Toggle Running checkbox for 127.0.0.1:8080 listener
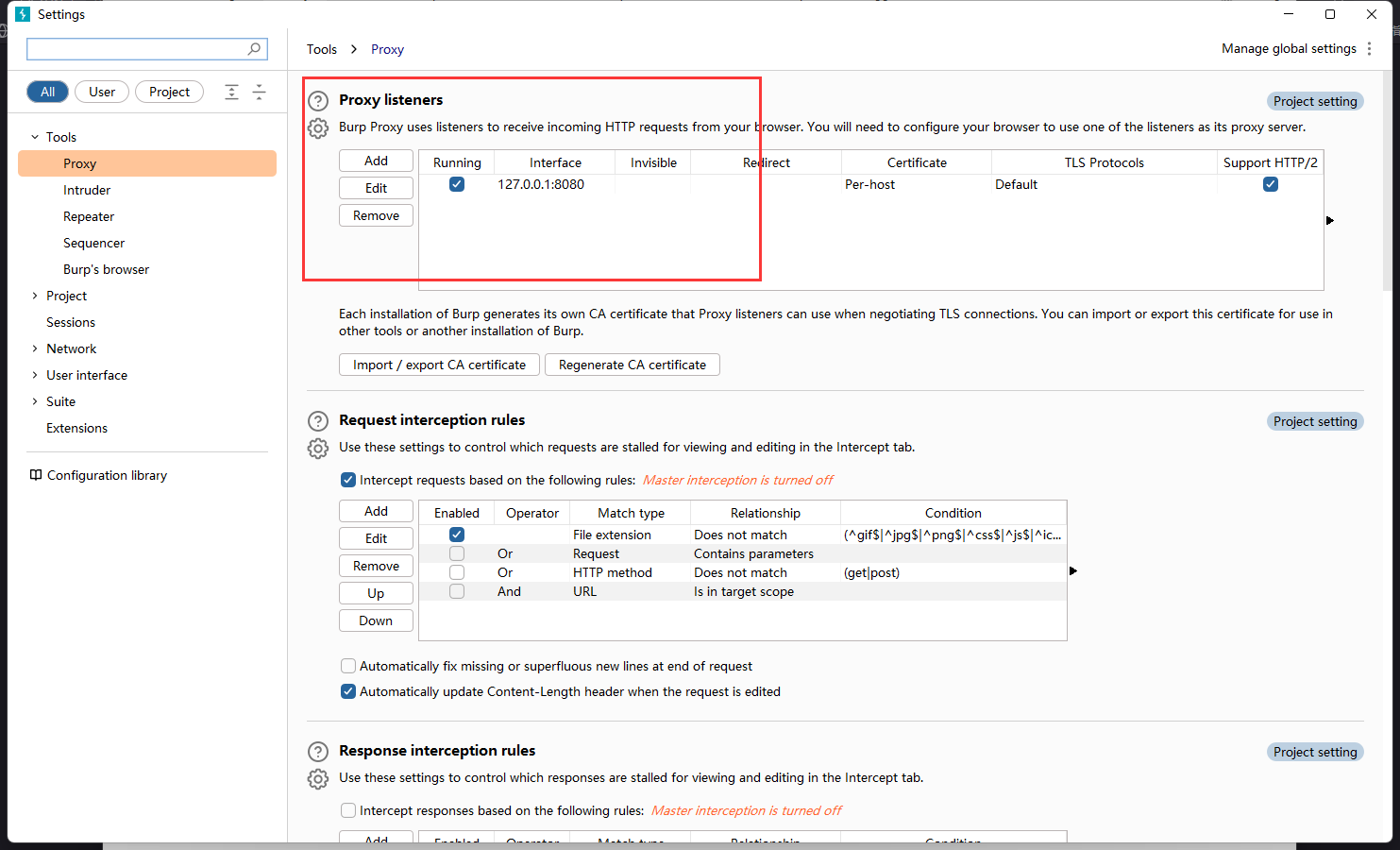This screenshot has height=850, width=1400. click(457, 184)
